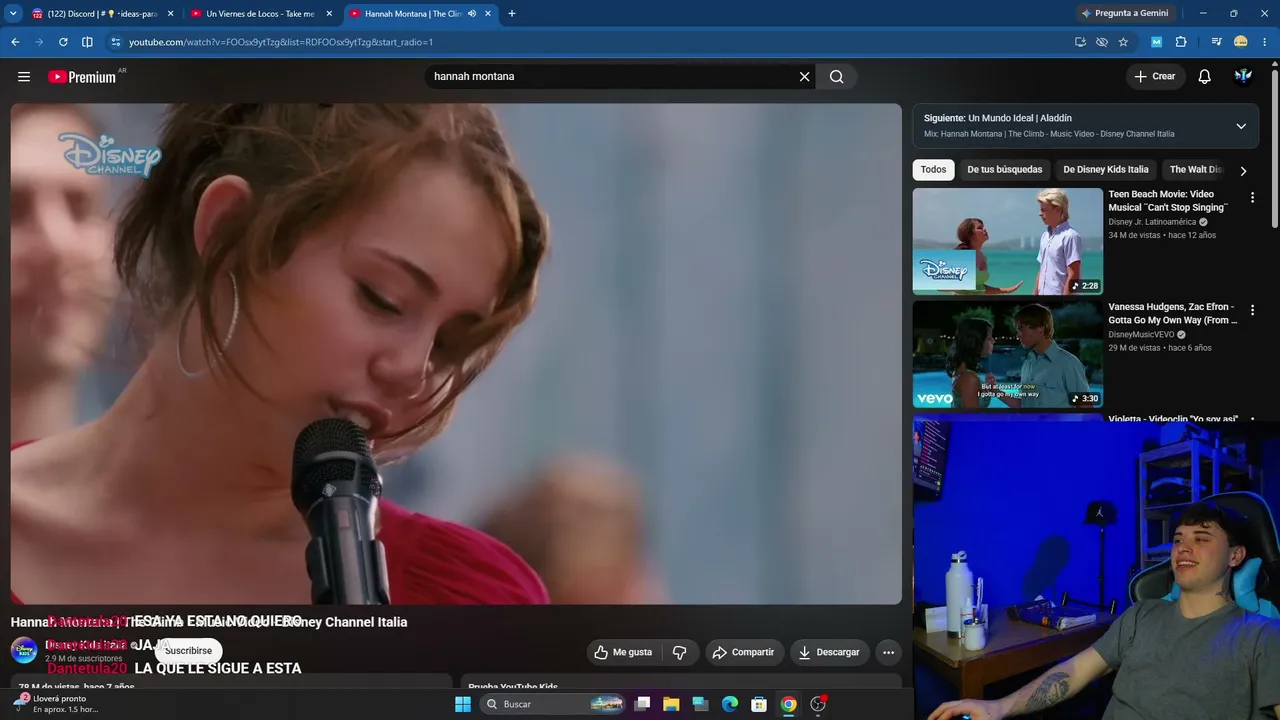
Task: Open the Chrome profile avatar
Action: point(1241,42)
